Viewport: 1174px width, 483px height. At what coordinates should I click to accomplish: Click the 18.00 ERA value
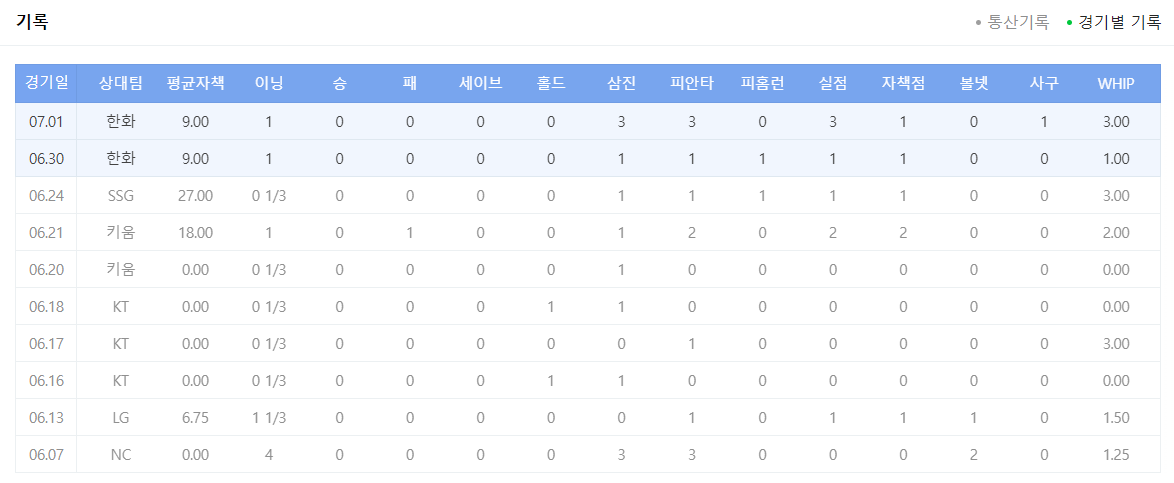pyautogui.click(x=195, y=232)
